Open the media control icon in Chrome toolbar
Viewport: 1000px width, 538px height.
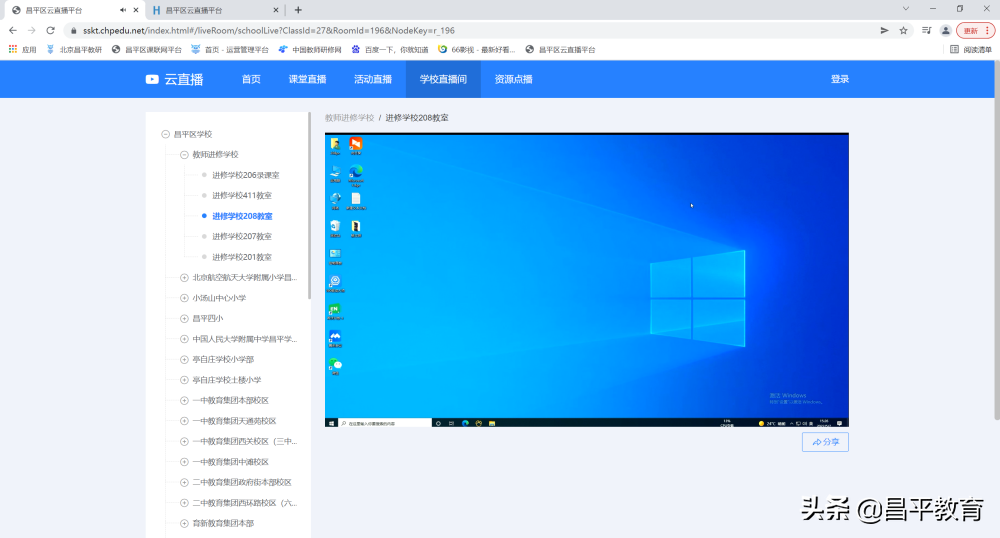point(927,30)
